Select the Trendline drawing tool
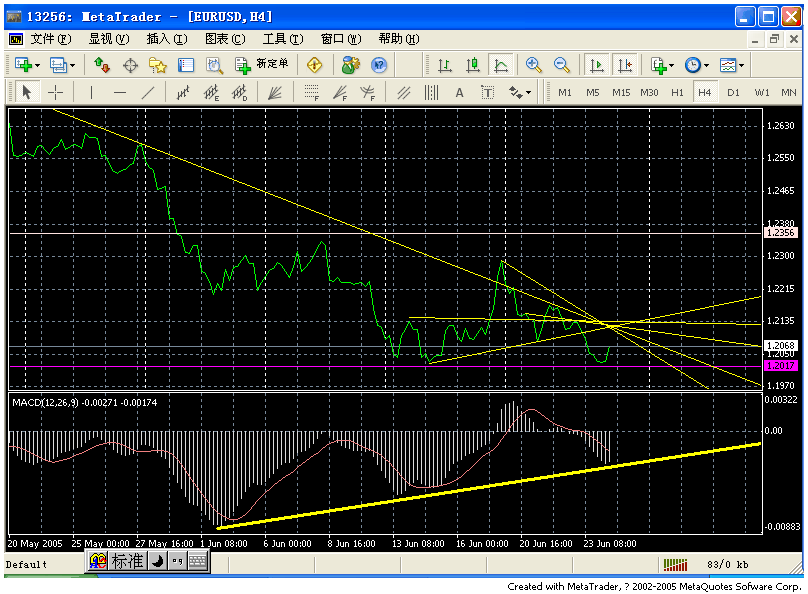This screenshot has height=594, width=808. 148,92
